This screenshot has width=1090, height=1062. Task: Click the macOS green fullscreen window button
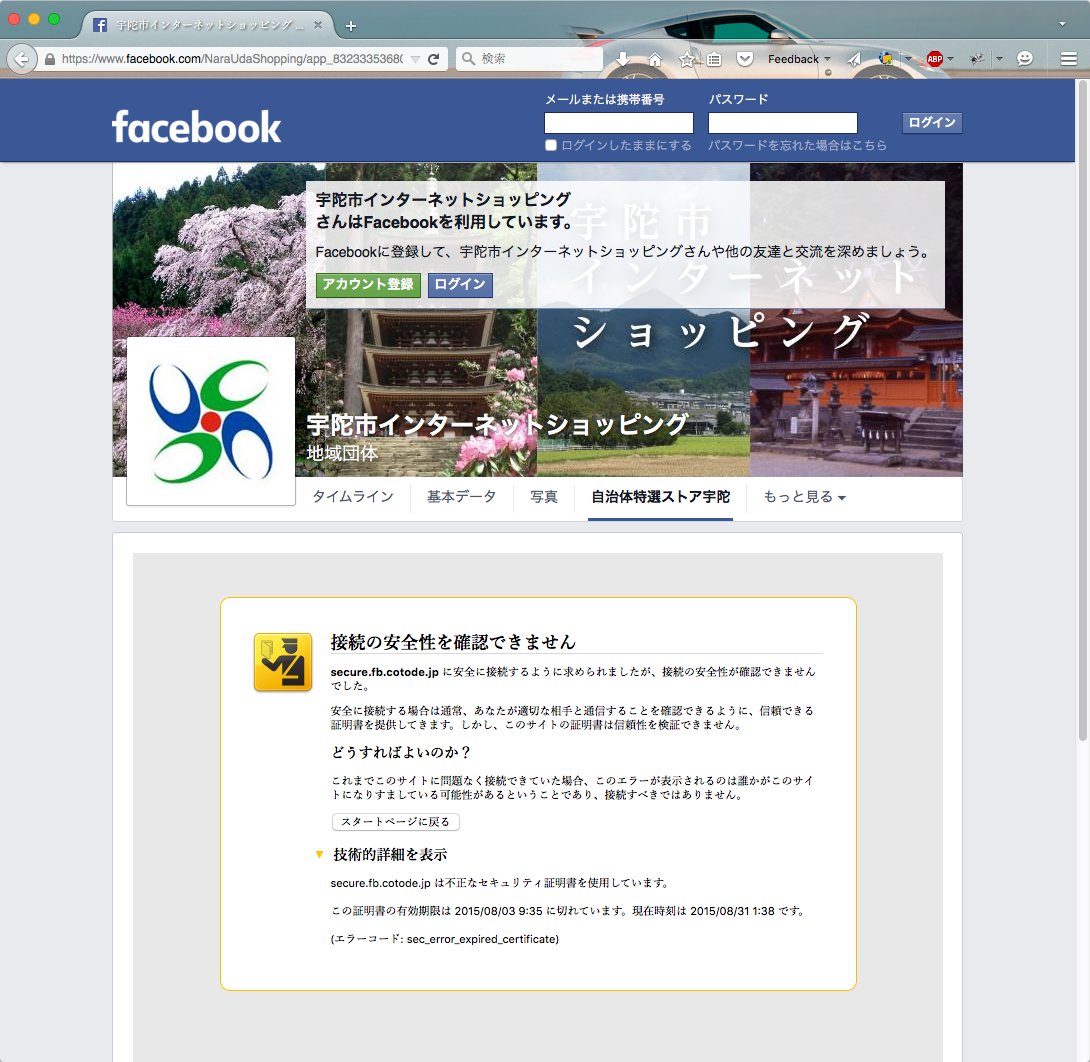[54, 19]
